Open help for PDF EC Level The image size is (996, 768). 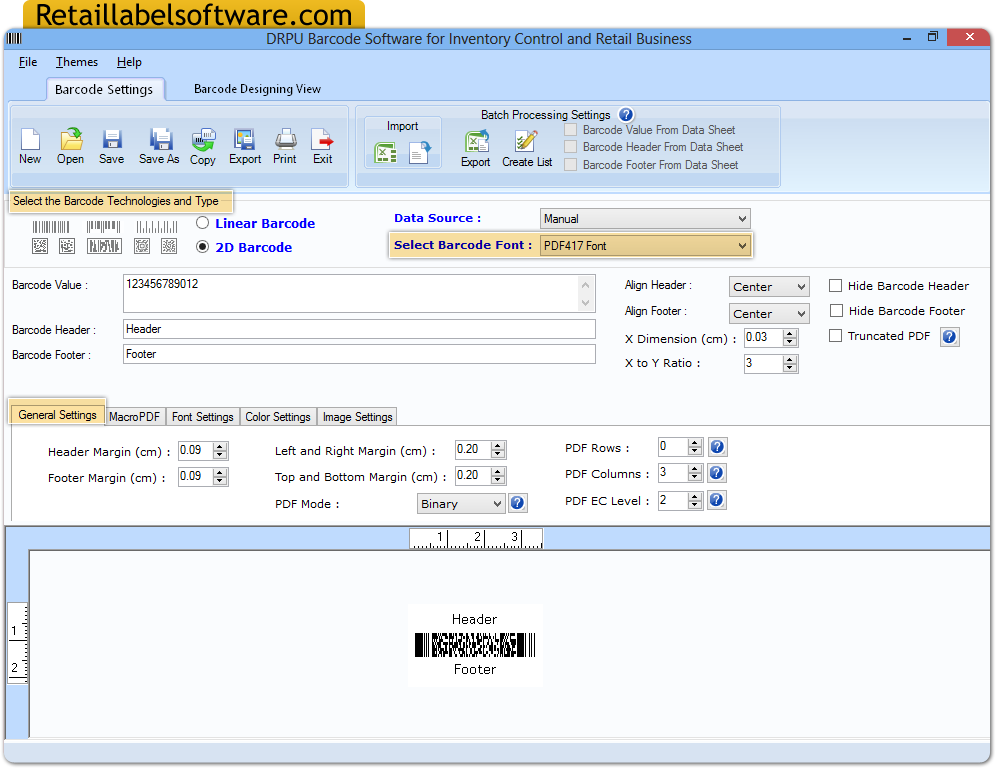(x=717, y=500)
